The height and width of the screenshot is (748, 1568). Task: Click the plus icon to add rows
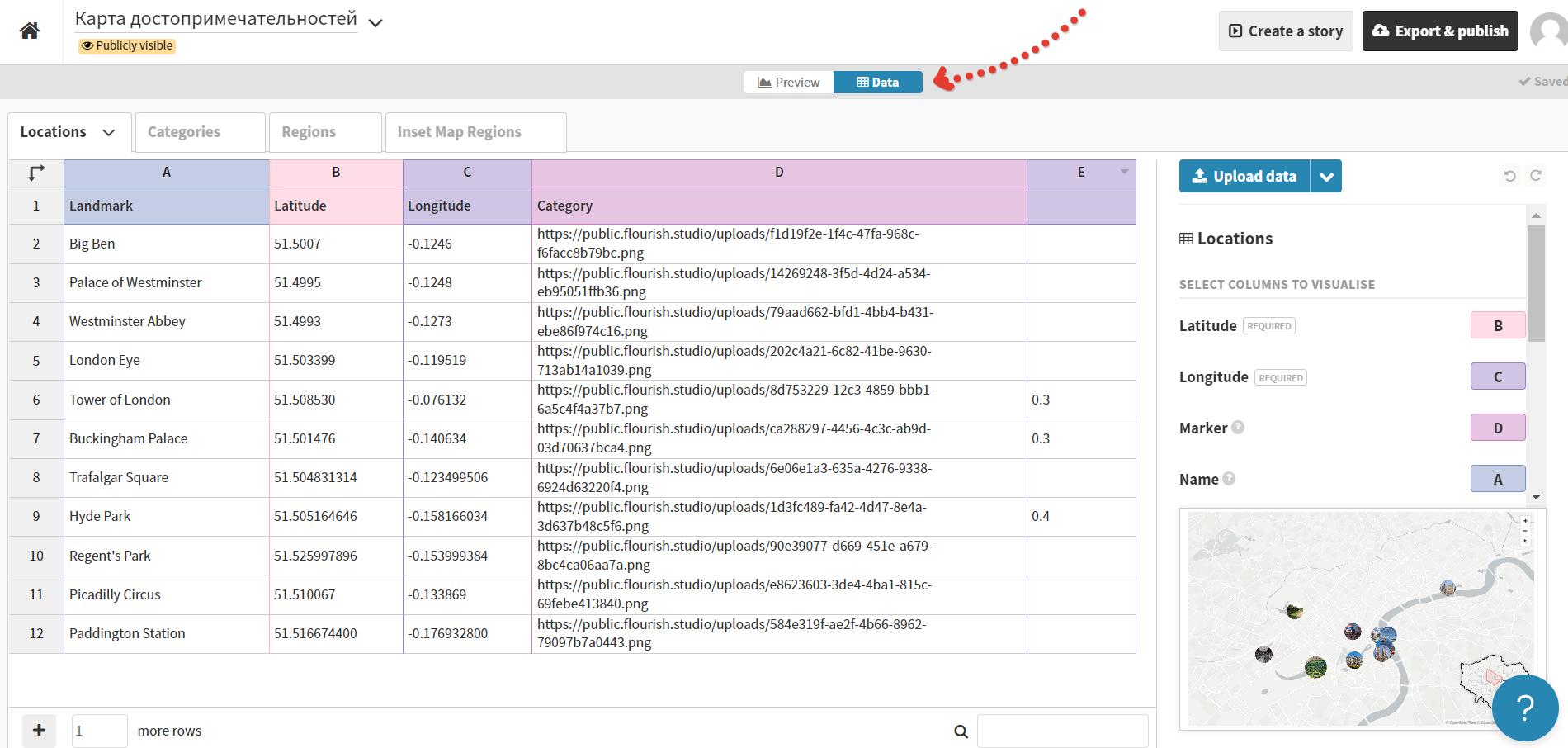pyautogui.click(x=39, y=731)
